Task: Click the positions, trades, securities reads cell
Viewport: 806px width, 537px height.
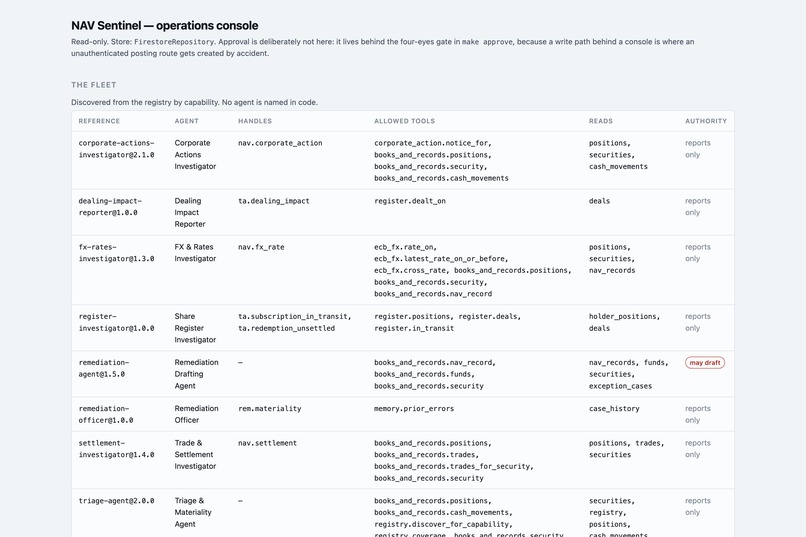Action: (627, 449)
